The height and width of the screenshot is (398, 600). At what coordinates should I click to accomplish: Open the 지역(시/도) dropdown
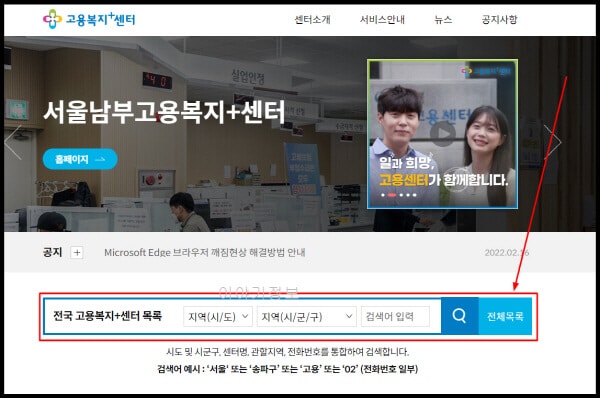click(x=218, y=316)
